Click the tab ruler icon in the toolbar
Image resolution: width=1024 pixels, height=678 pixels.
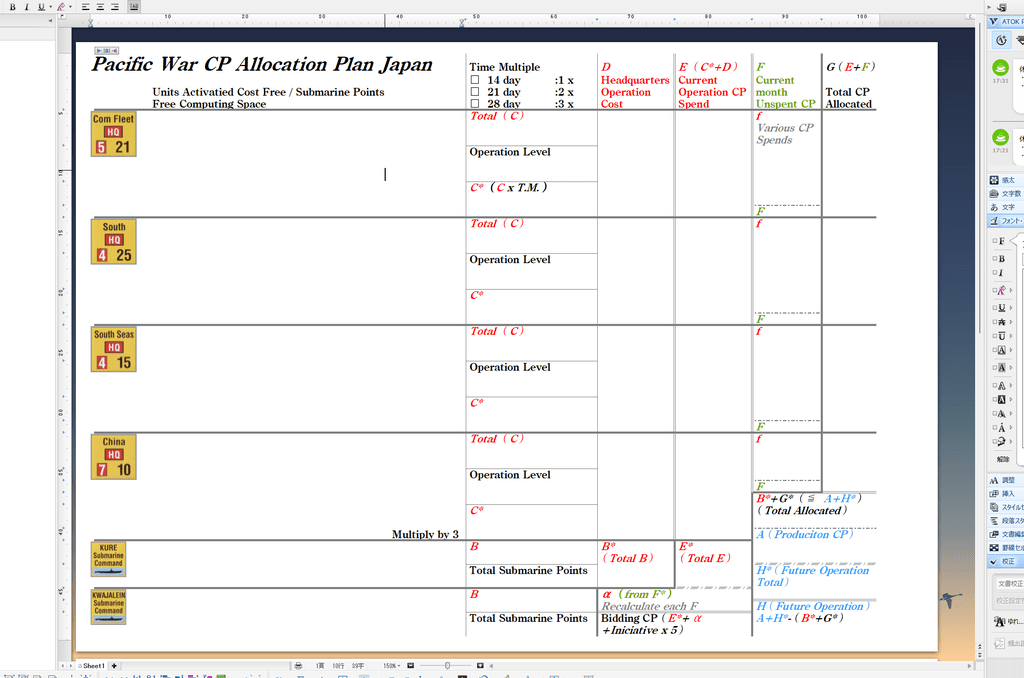[x=133, y=6]
